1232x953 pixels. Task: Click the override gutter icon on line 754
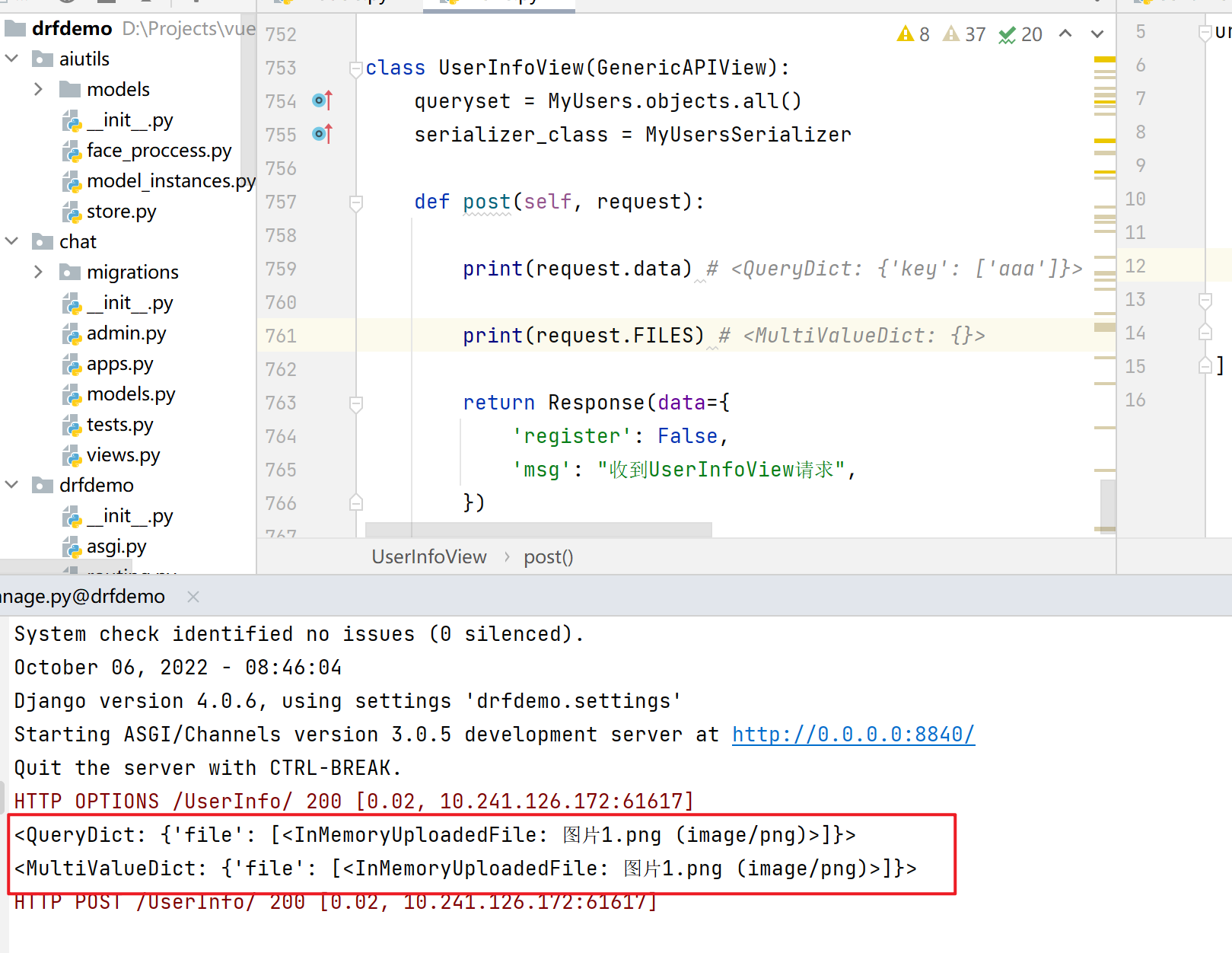[322, 100]
